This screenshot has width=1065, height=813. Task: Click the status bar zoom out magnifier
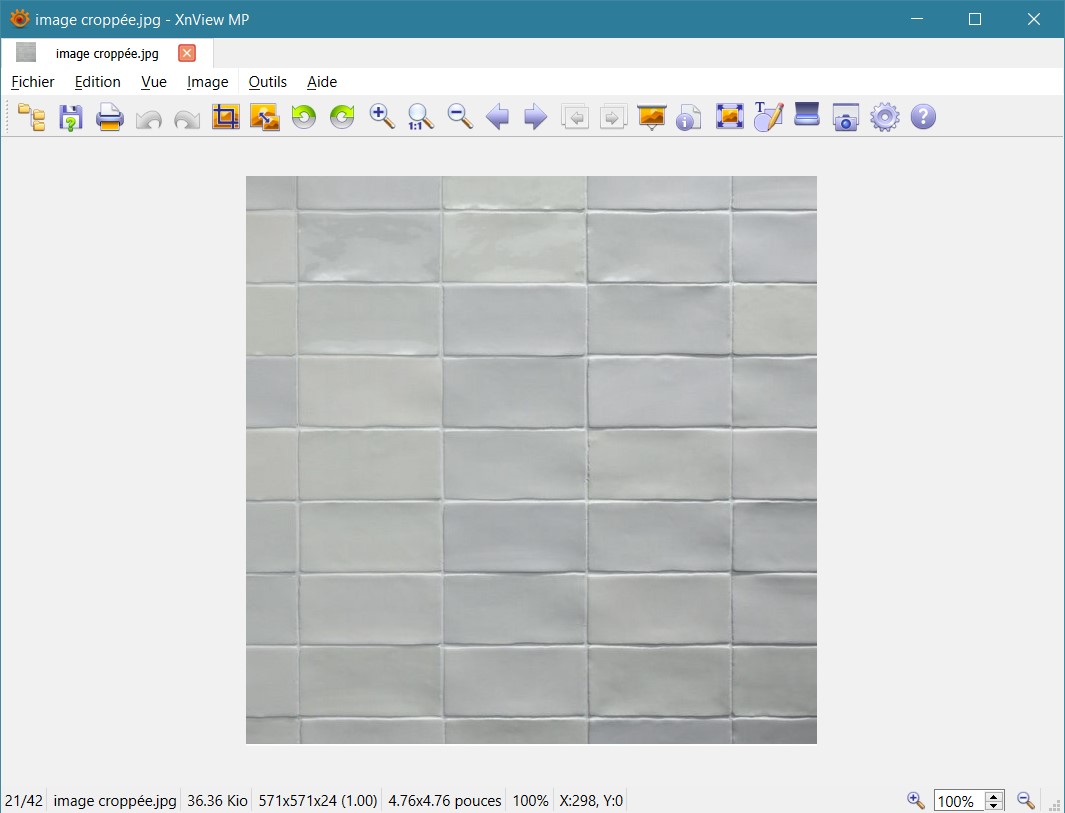pyautogui.click(x=1025, y=800)
